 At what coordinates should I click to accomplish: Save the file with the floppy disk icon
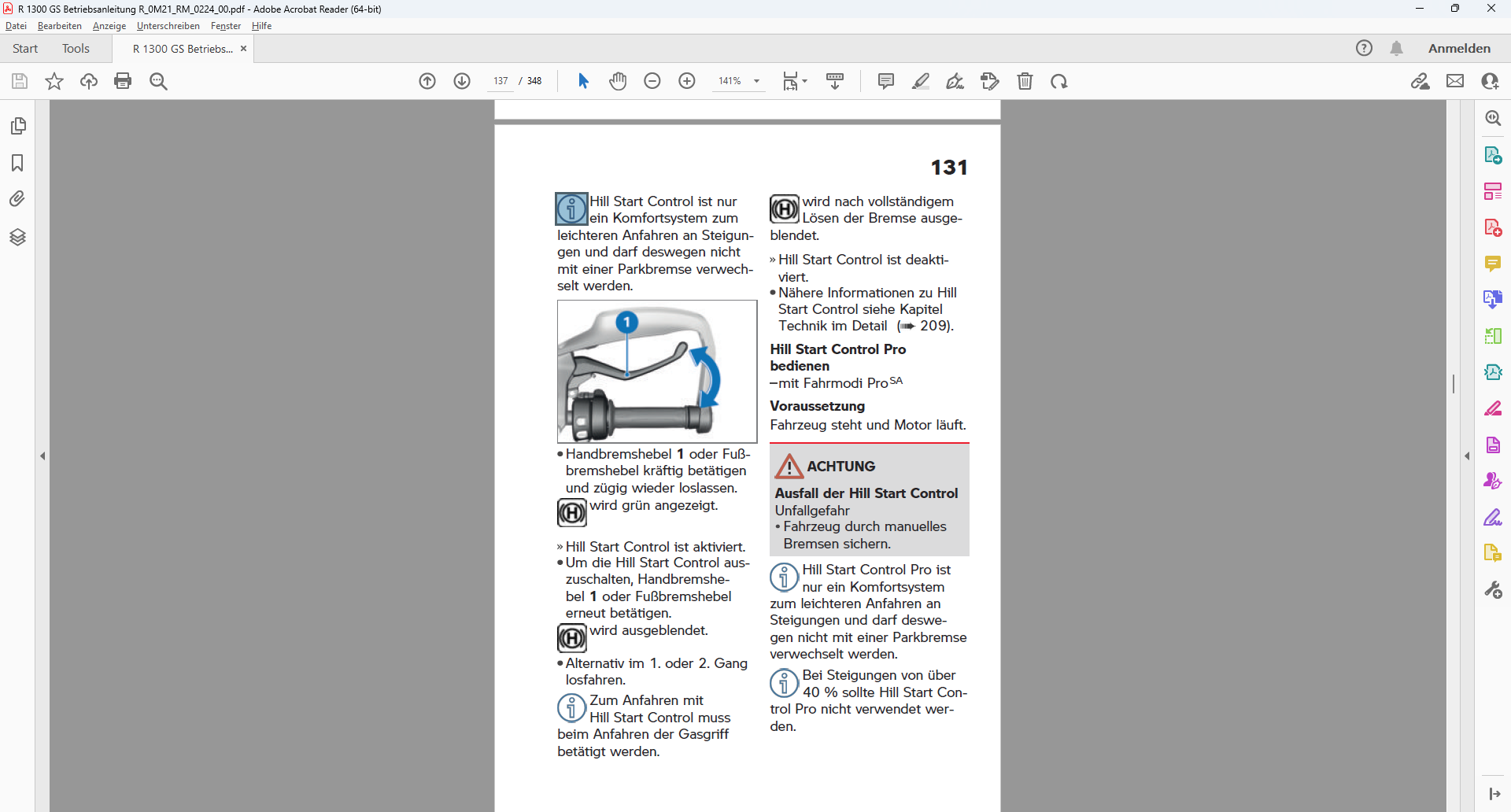[x=20, y=81]
